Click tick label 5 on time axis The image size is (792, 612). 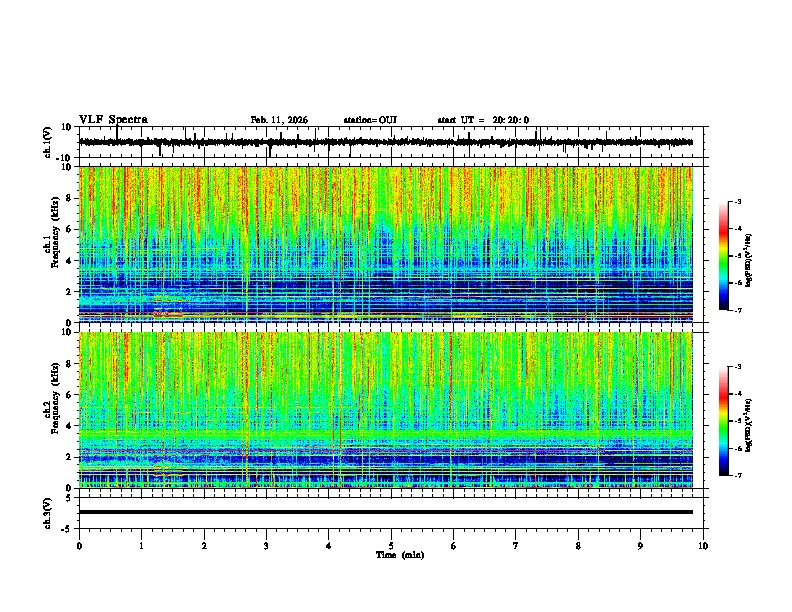pyautogui.click(x=391, y=546)
